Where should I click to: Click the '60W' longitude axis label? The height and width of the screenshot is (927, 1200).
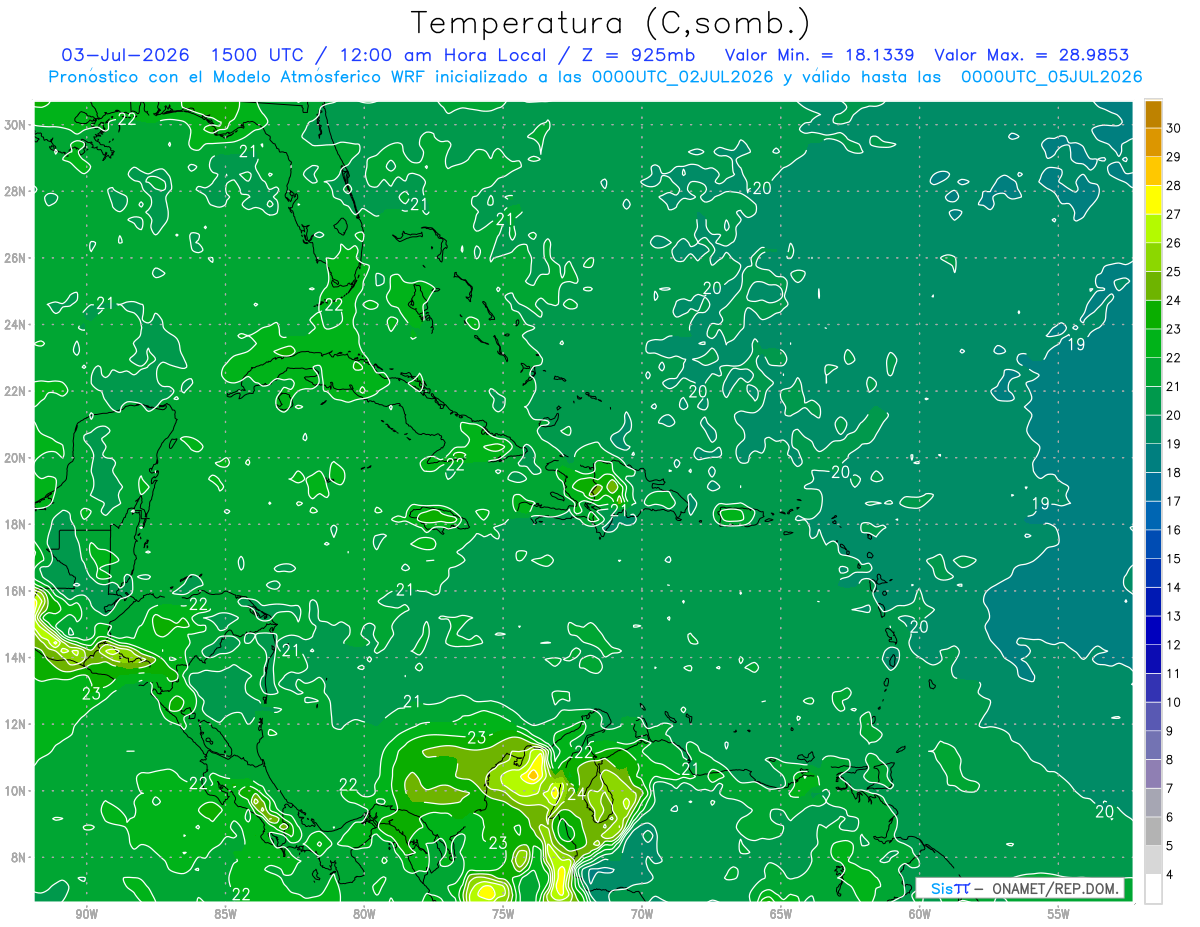[920, 914]
